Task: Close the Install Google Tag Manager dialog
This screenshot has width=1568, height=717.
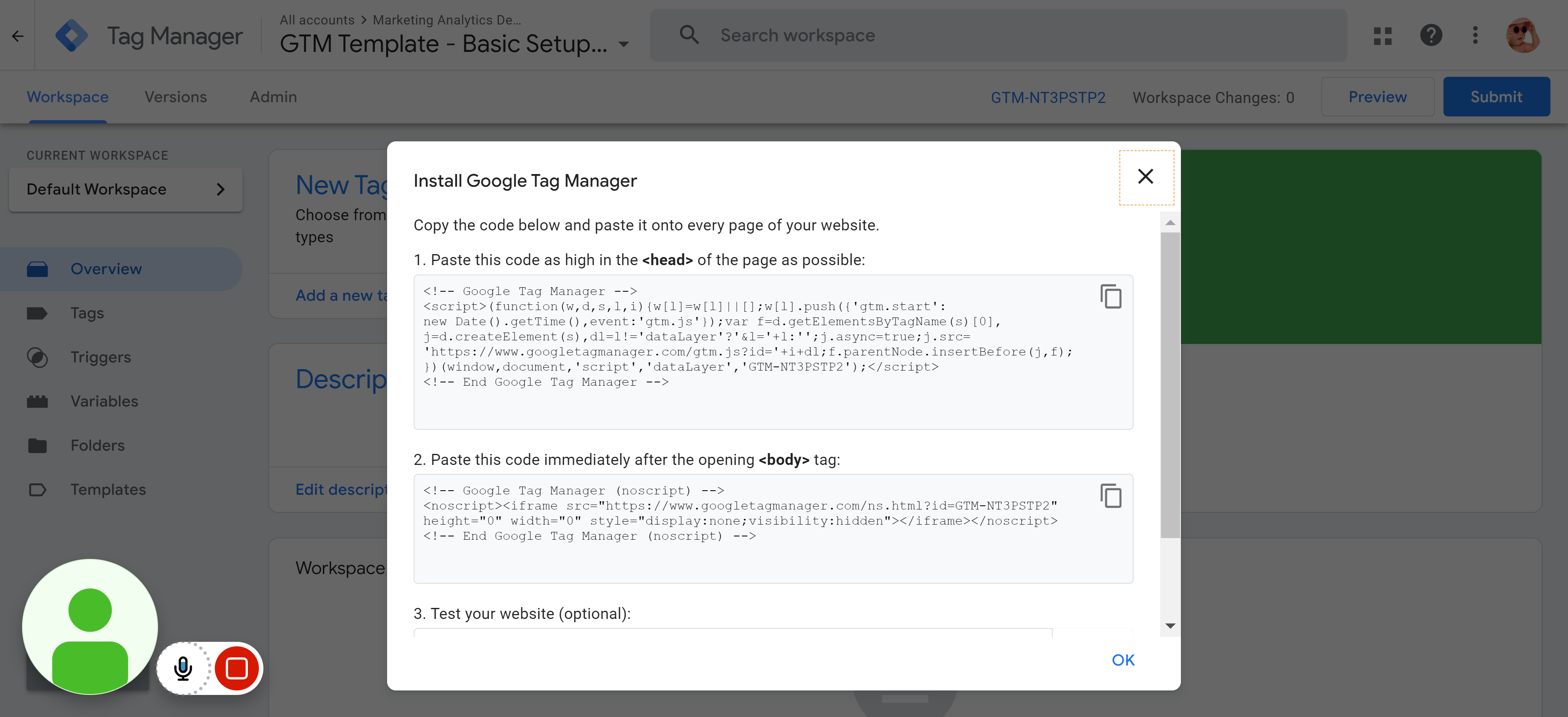Action: [1145, 176]
